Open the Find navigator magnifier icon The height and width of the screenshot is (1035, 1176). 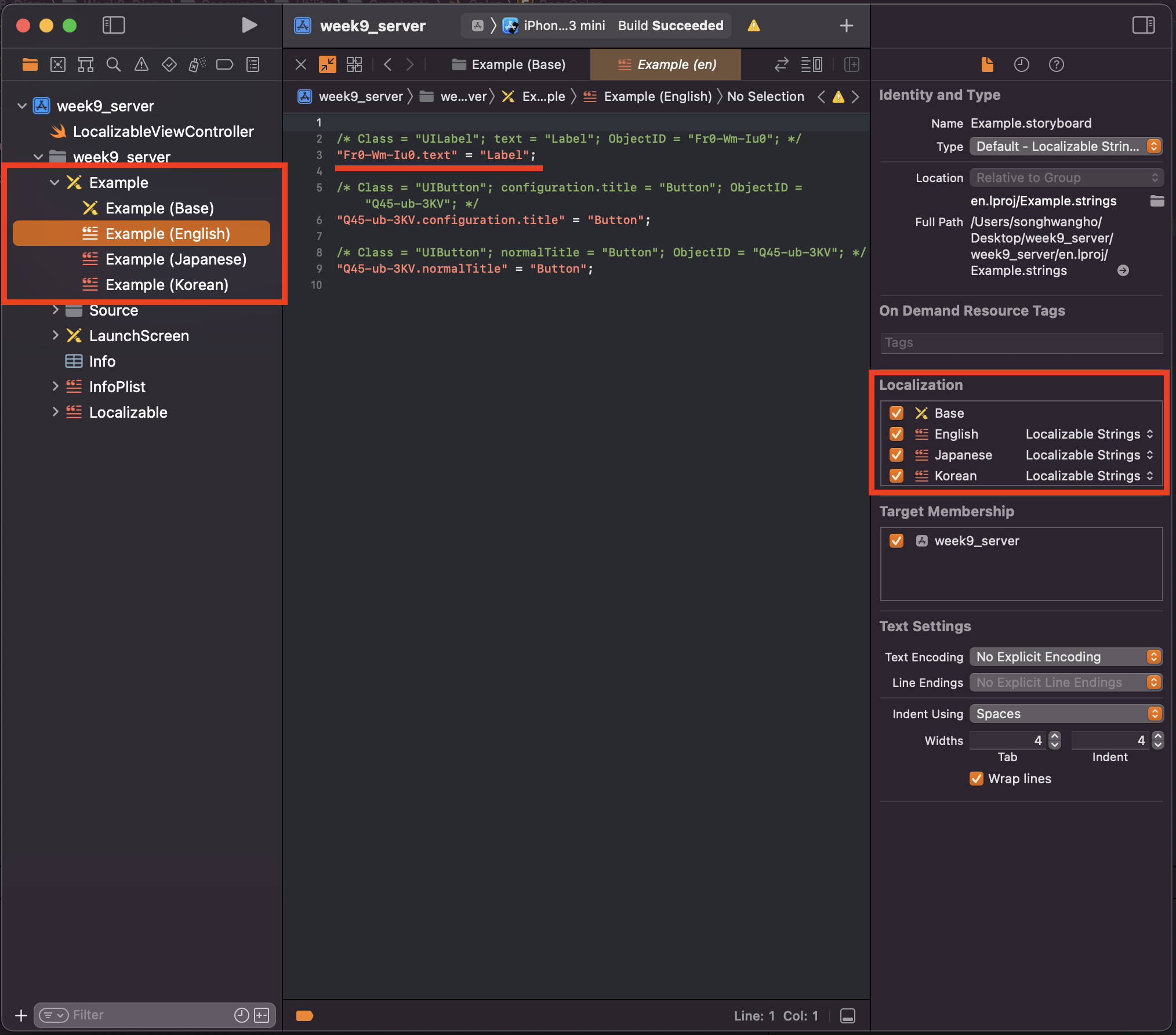click(113, 64)
